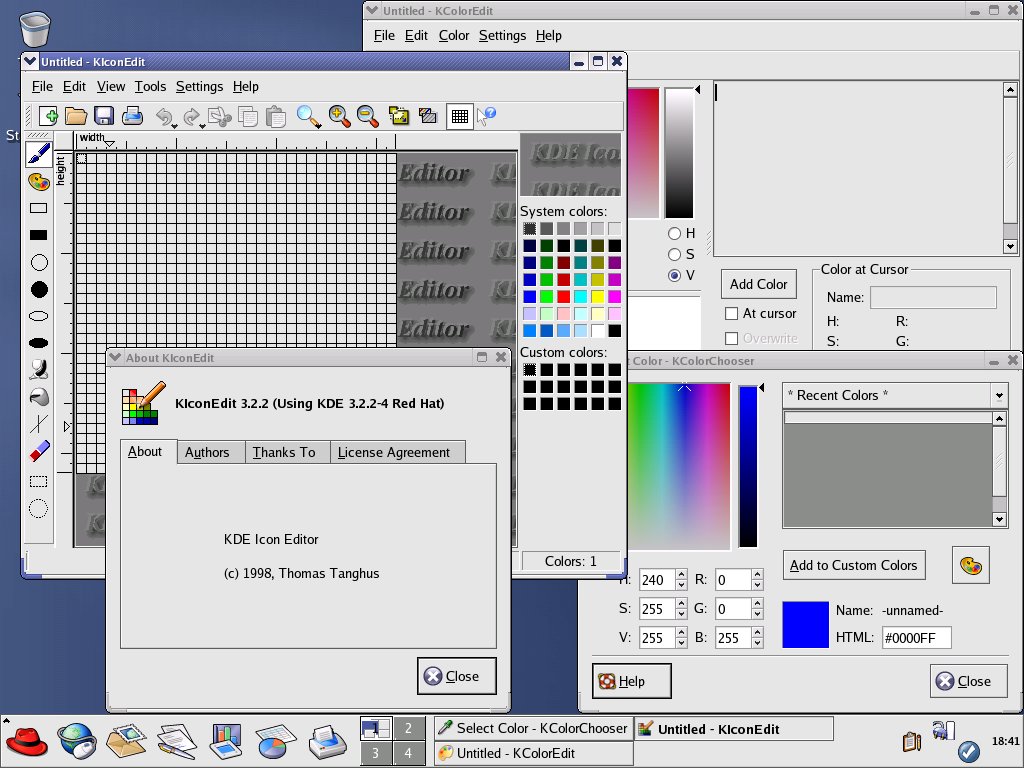Viewport: 1024px width, 768px height.
Task: Select the H radio button
Action: 674,233
